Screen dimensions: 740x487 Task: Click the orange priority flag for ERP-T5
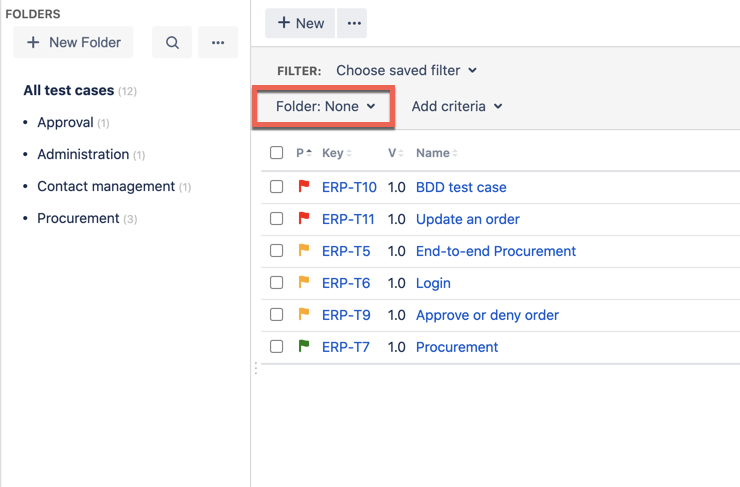(x=304, y=251)
